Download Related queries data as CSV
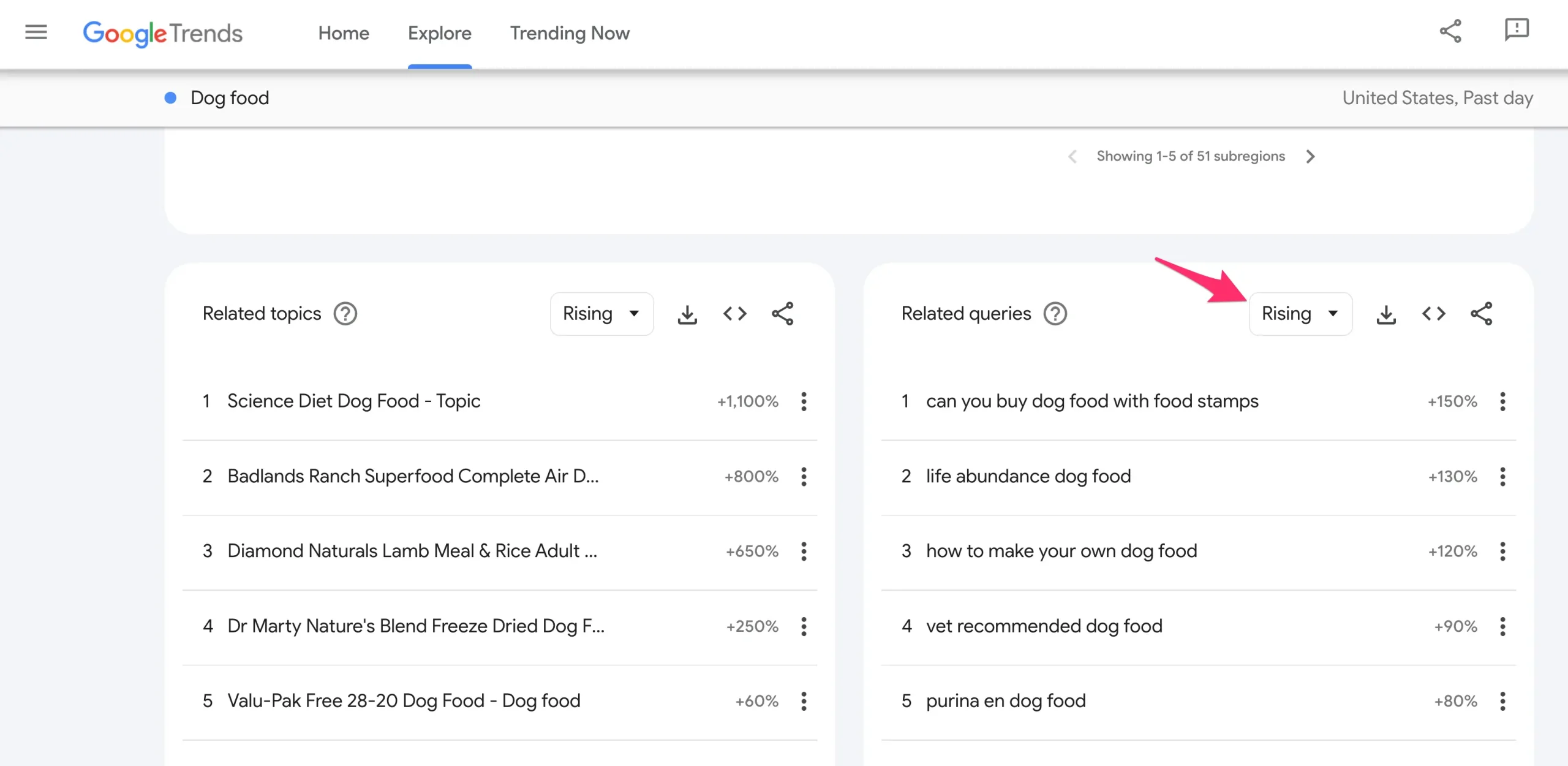The width and height of the screenshot is (1568, 766). [1386, 314]
